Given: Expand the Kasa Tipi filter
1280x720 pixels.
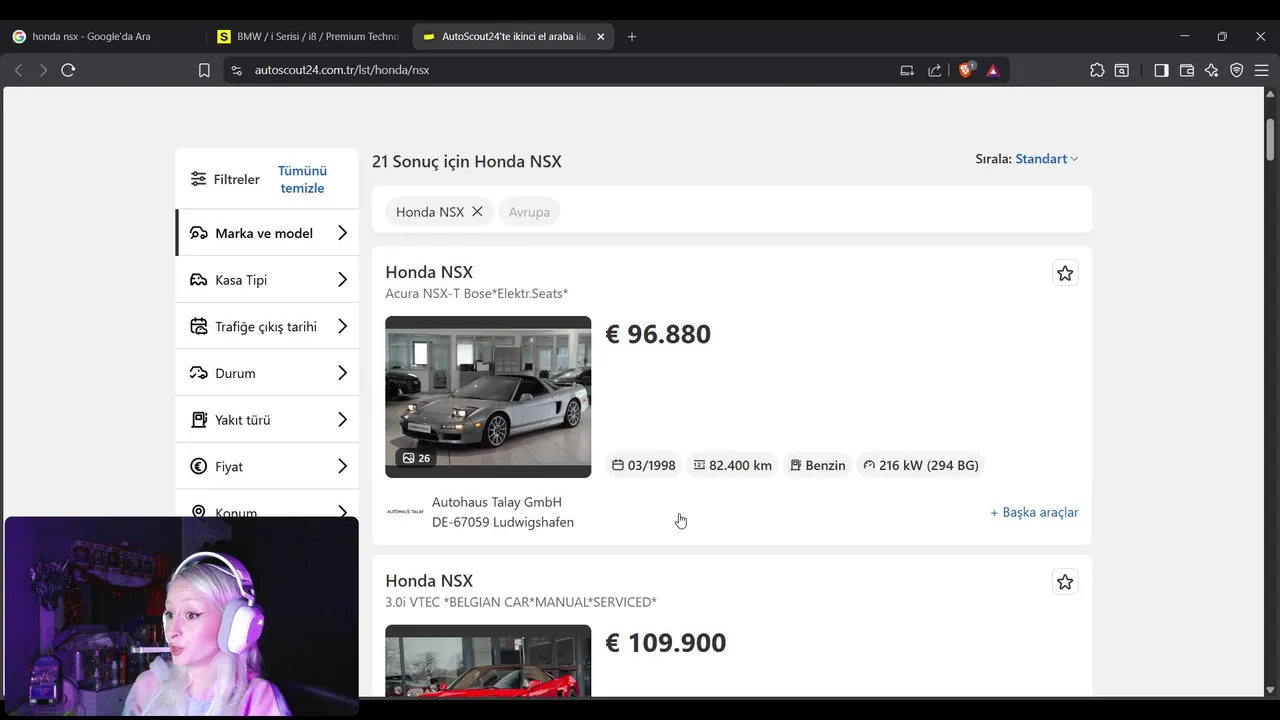Looking at the screenshot, I should [267, 280].
